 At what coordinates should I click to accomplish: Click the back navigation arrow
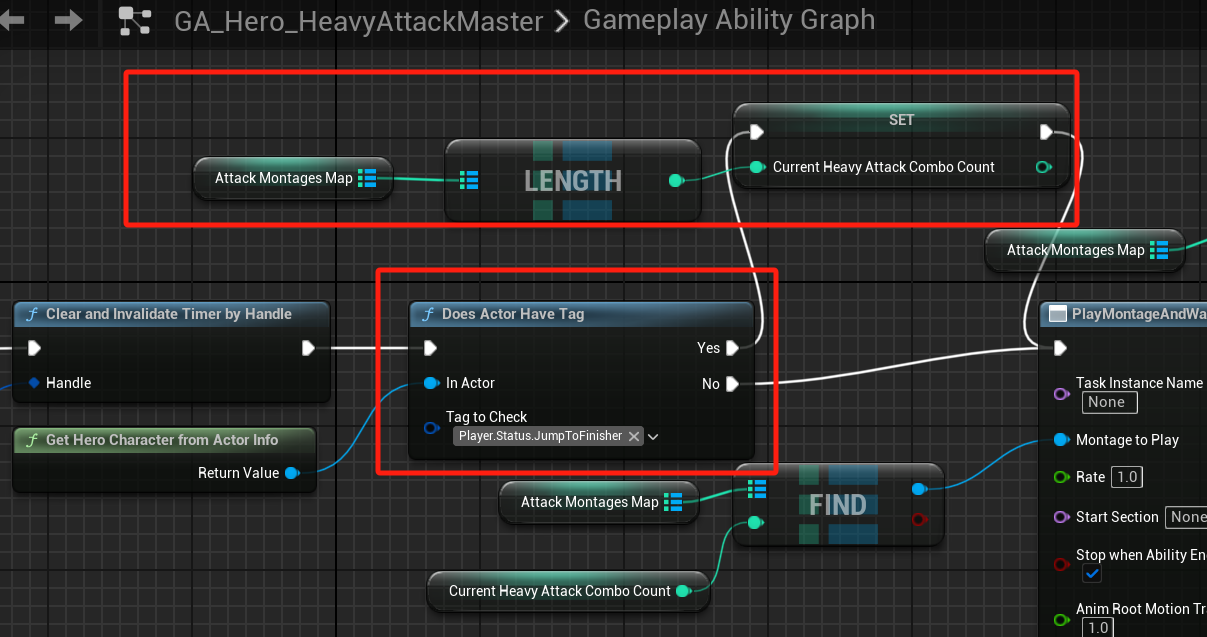click(x=11, y=19)
